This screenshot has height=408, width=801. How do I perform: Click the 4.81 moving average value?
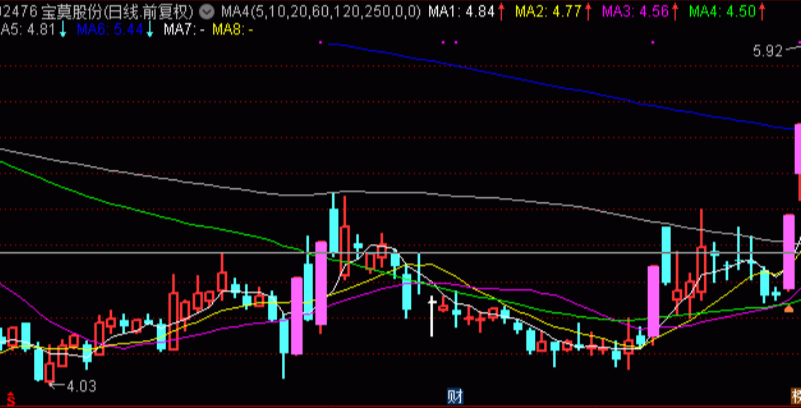point(41,30)
